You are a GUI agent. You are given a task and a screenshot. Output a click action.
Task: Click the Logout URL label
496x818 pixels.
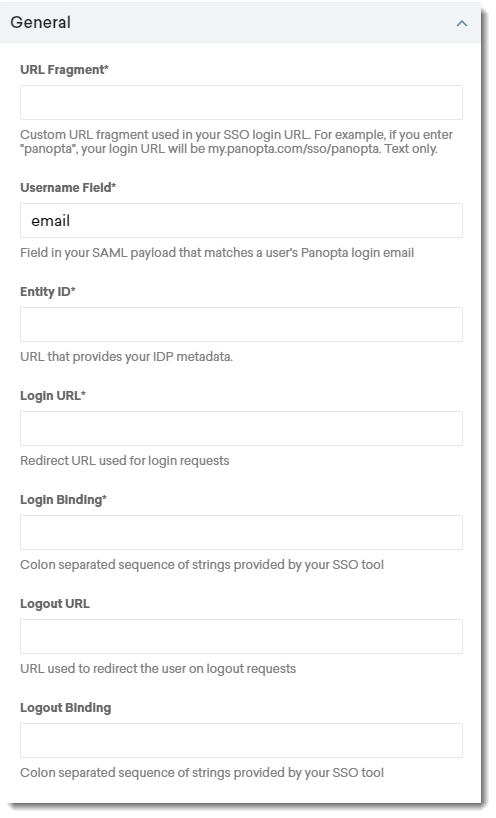click(55, 604)
